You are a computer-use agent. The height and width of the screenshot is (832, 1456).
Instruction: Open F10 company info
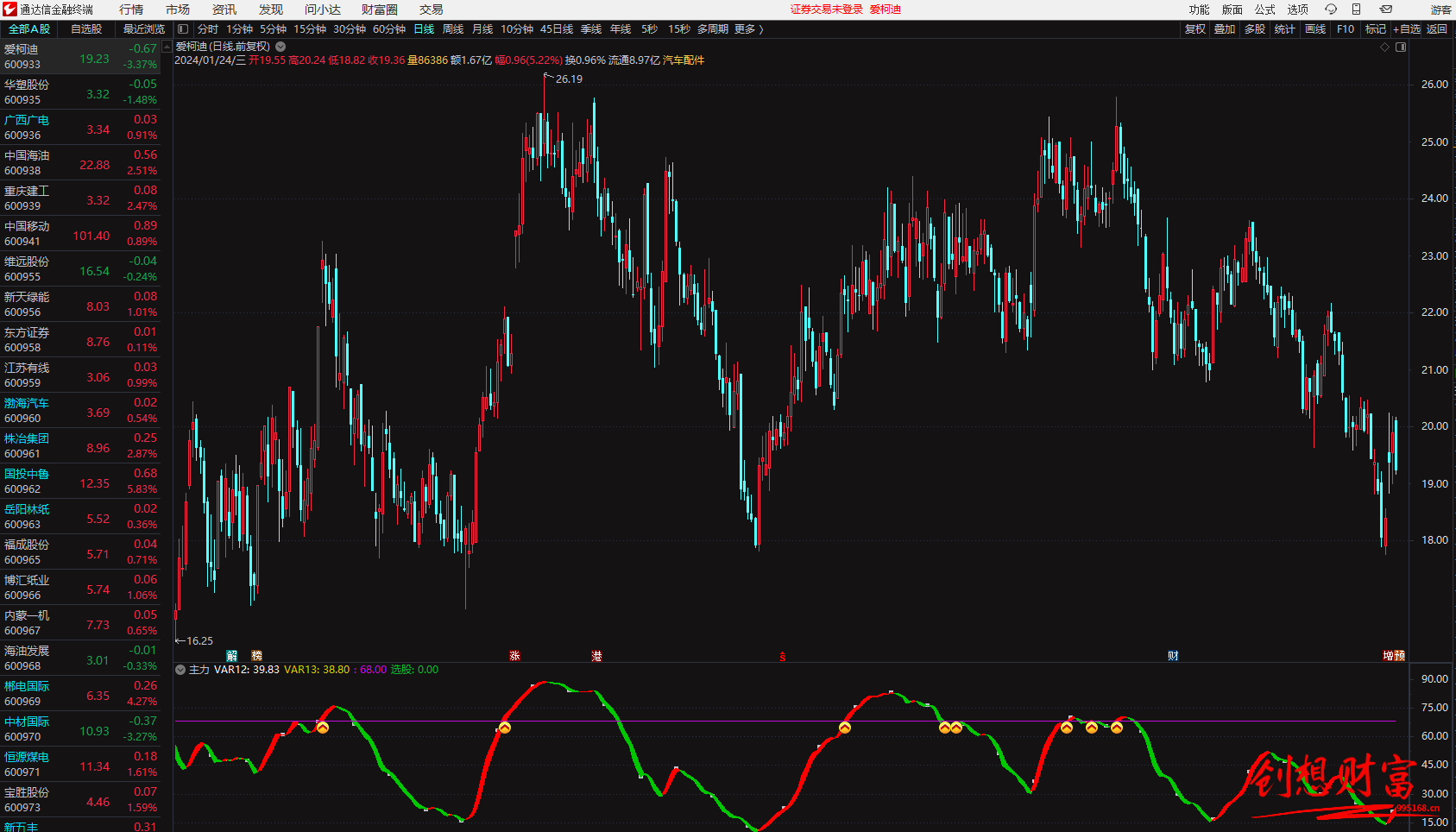click(x=1346, y=29)
